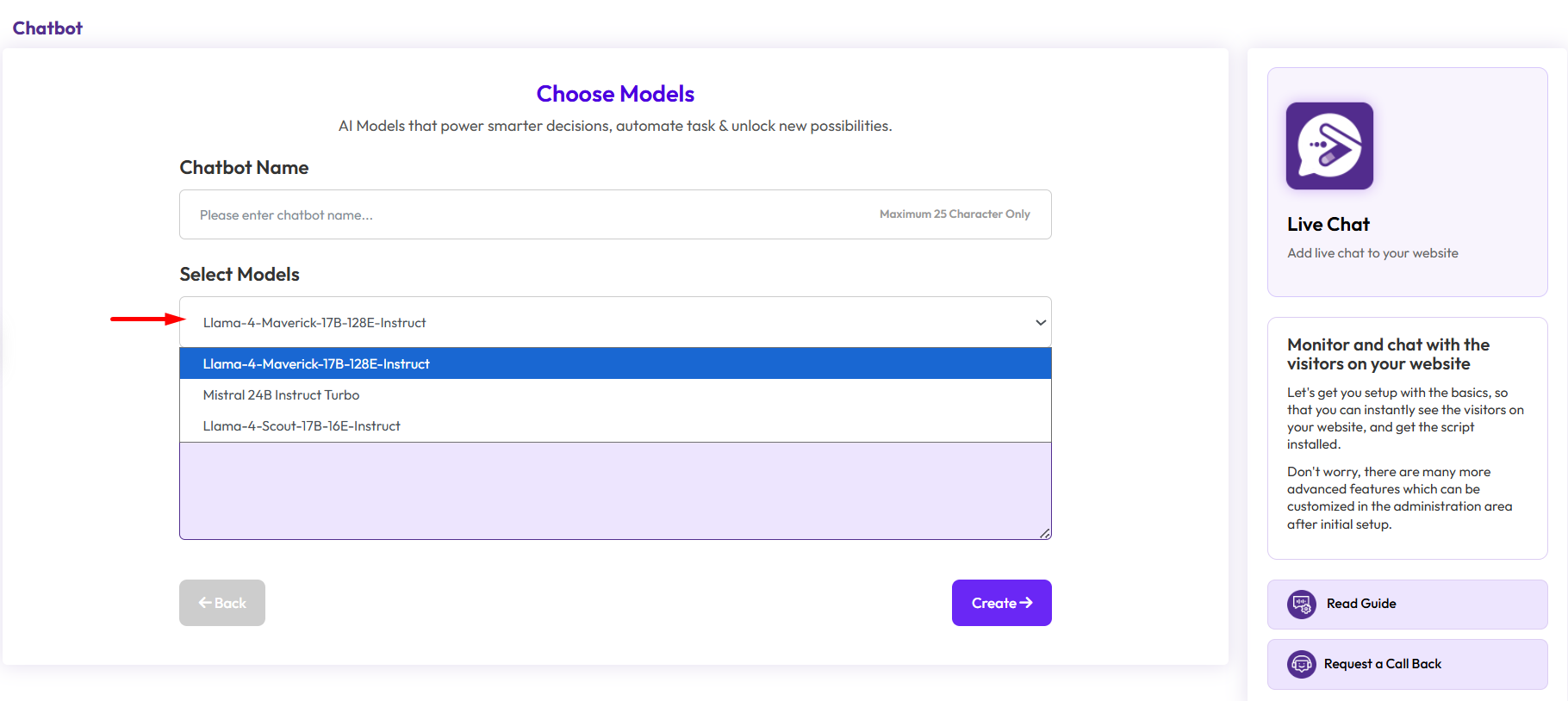Pick Llama-4-Scout-17B-16E-Instruct model option
1568x701 pixels.
coord(302,425)
